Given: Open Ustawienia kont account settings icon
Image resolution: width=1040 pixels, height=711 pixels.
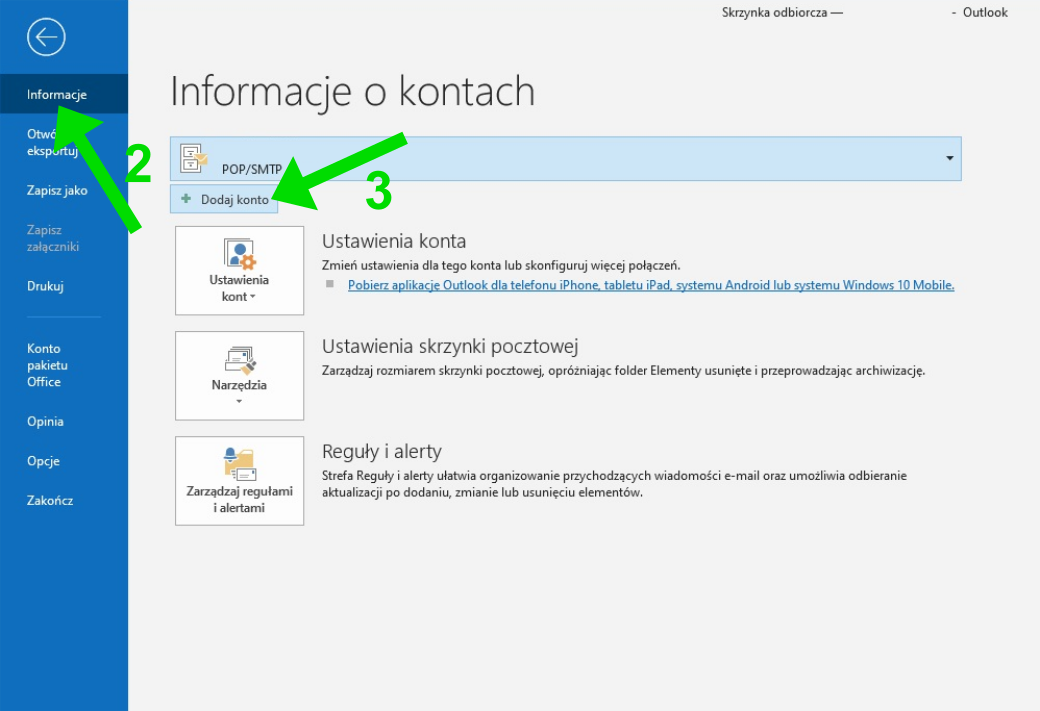Looking at the screenshot, I should point(239,254).
